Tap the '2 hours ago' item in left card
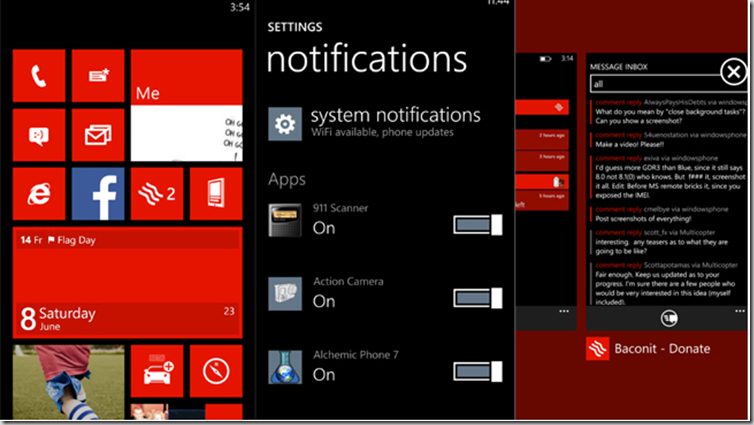The image size is (754, 425). click(542, 139)
